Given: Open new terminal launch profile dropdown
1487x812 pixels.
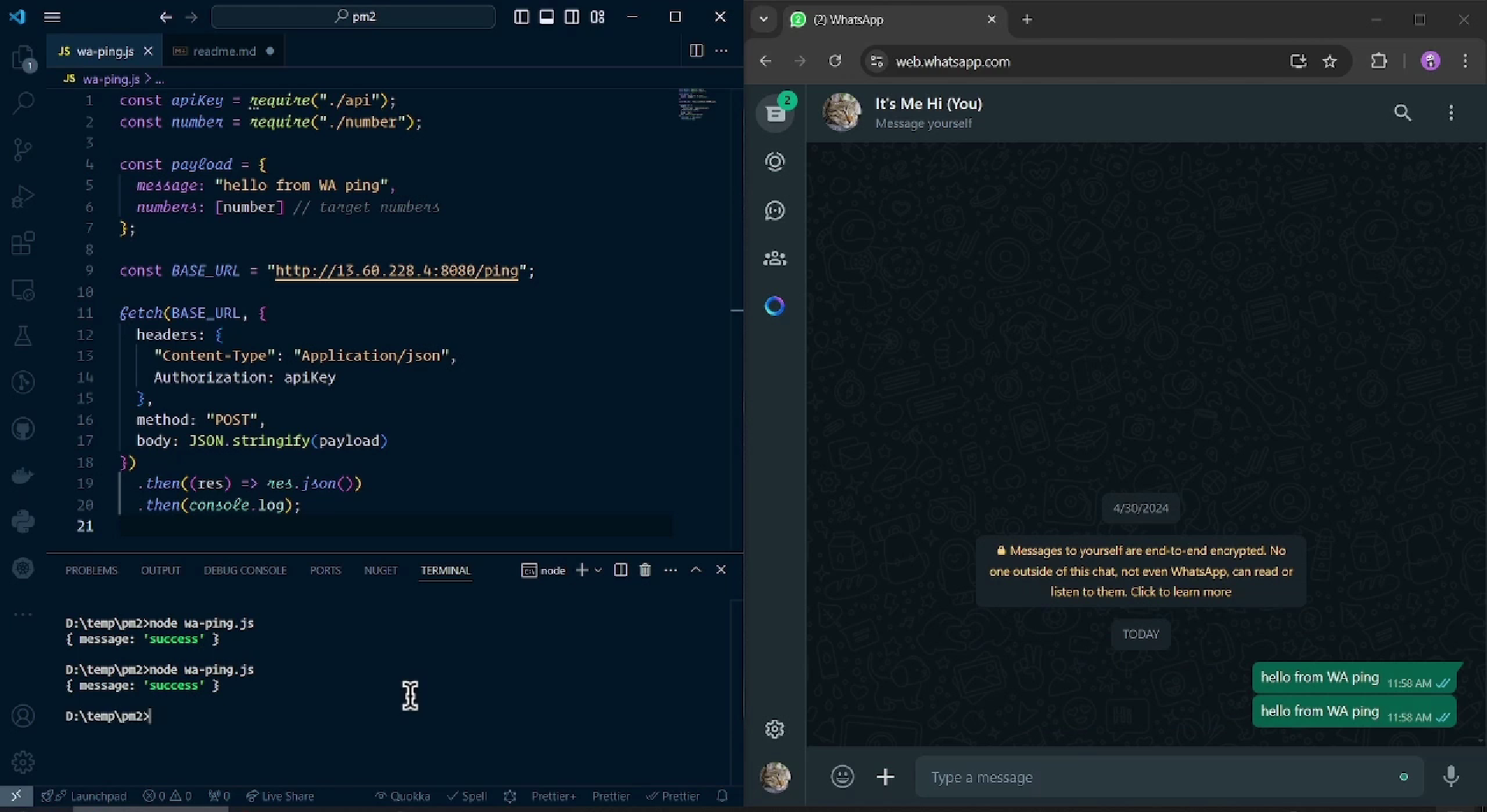Looking at the screenshot, I should coord(599,570).
